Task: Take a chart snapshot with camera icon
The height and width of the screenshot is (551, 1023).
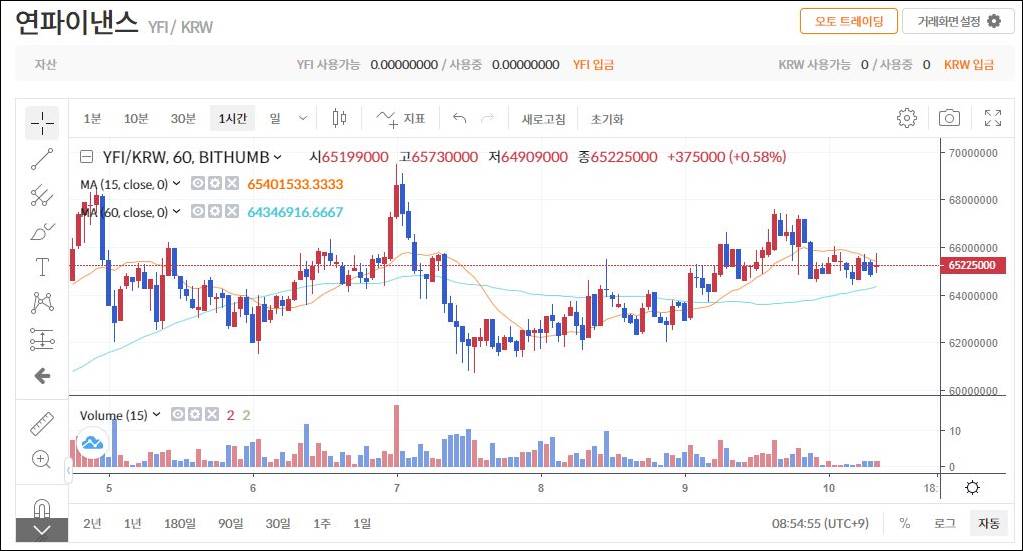Action: (x=949, y=118)
